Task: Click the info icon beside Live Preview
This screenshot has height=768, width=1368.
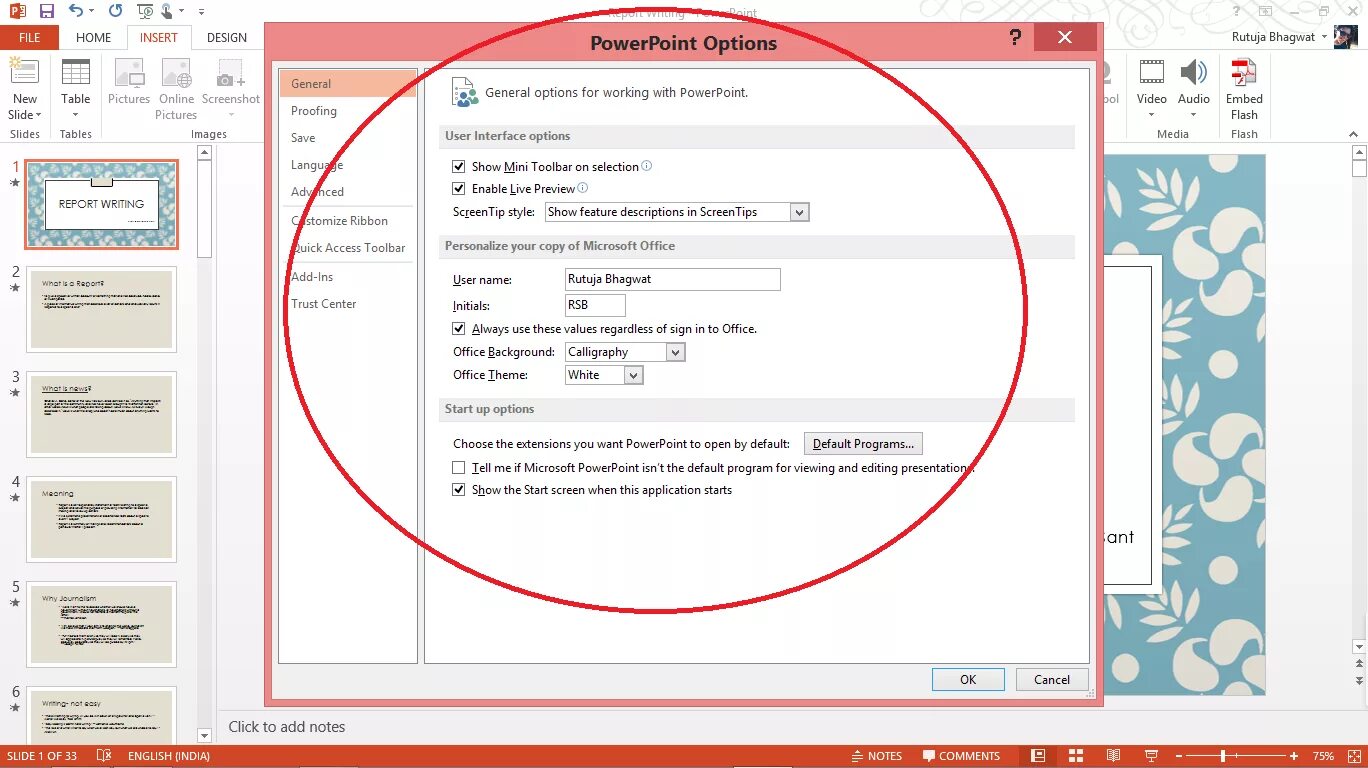Action: pyautogui.click(x=583, y=188)
